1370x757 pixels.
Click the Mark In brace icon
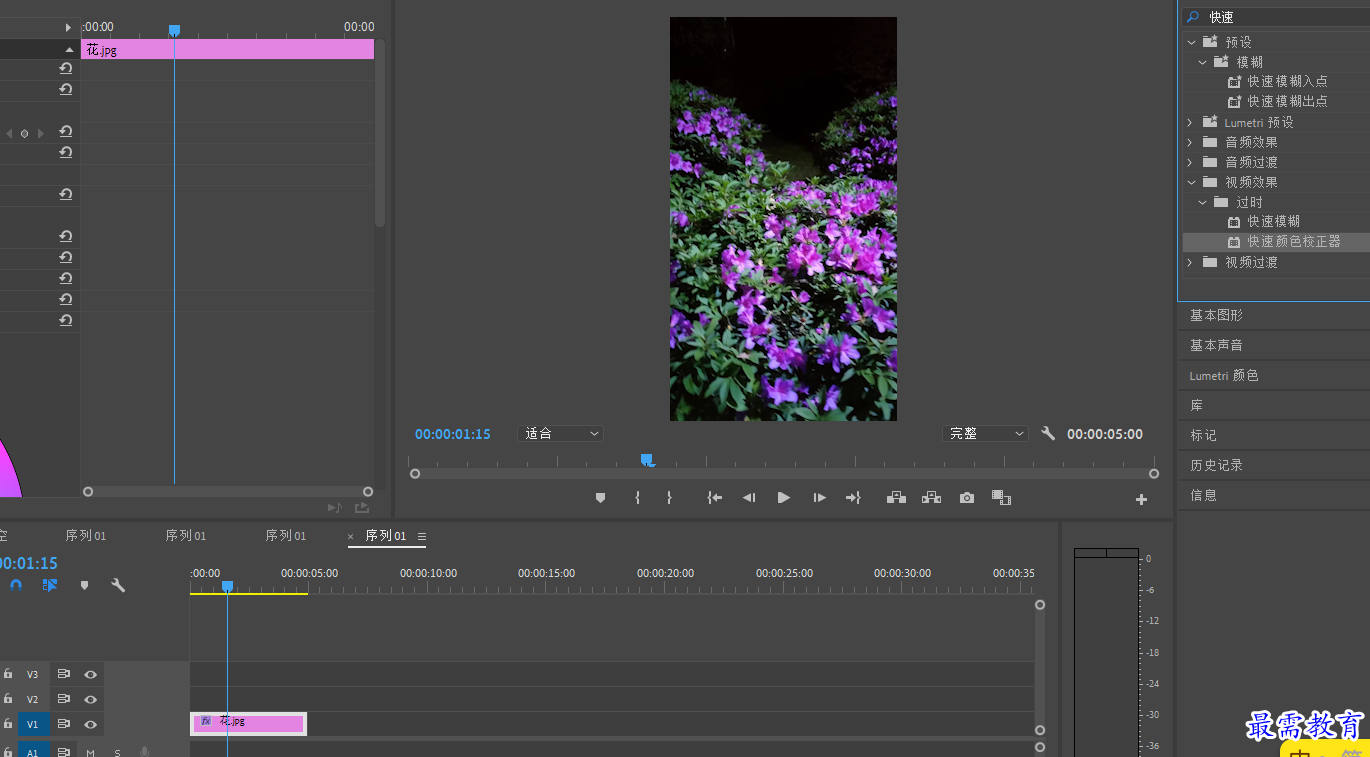tap(637, 498)
